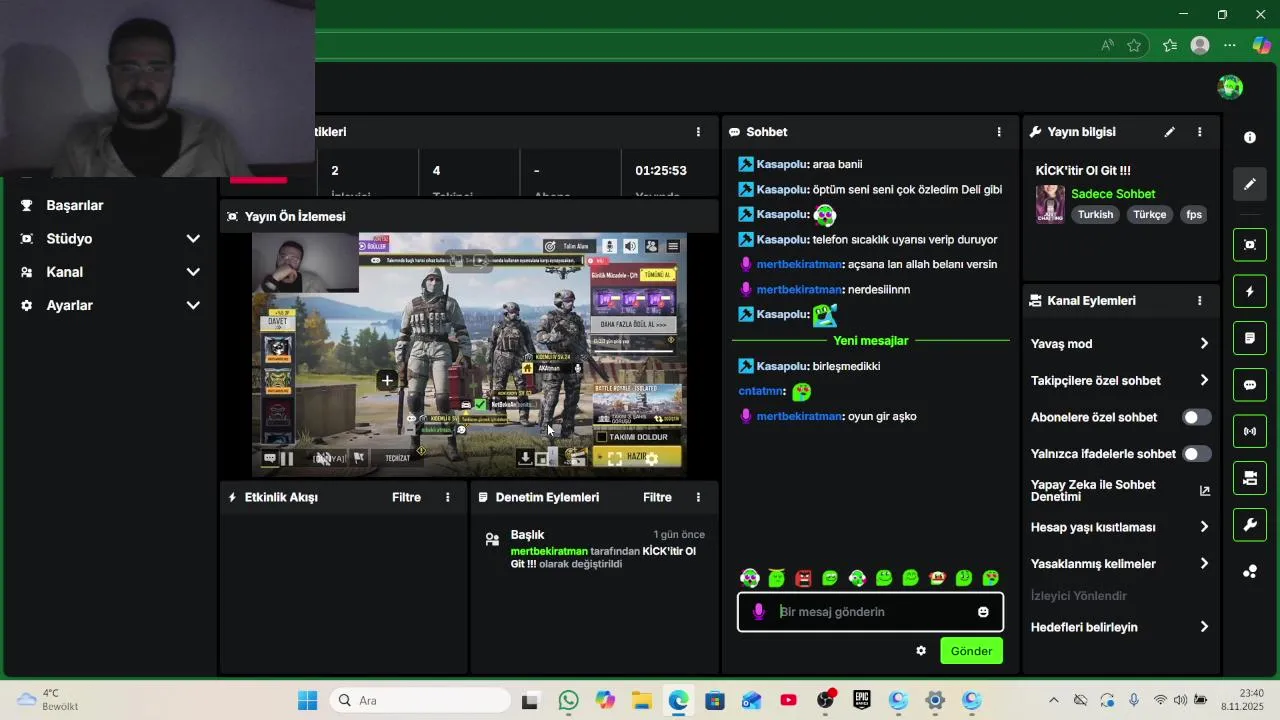Click the message 'nerdesiiinnn'
The width and height of the screenshot is (1280, 720).
point(878,289)
